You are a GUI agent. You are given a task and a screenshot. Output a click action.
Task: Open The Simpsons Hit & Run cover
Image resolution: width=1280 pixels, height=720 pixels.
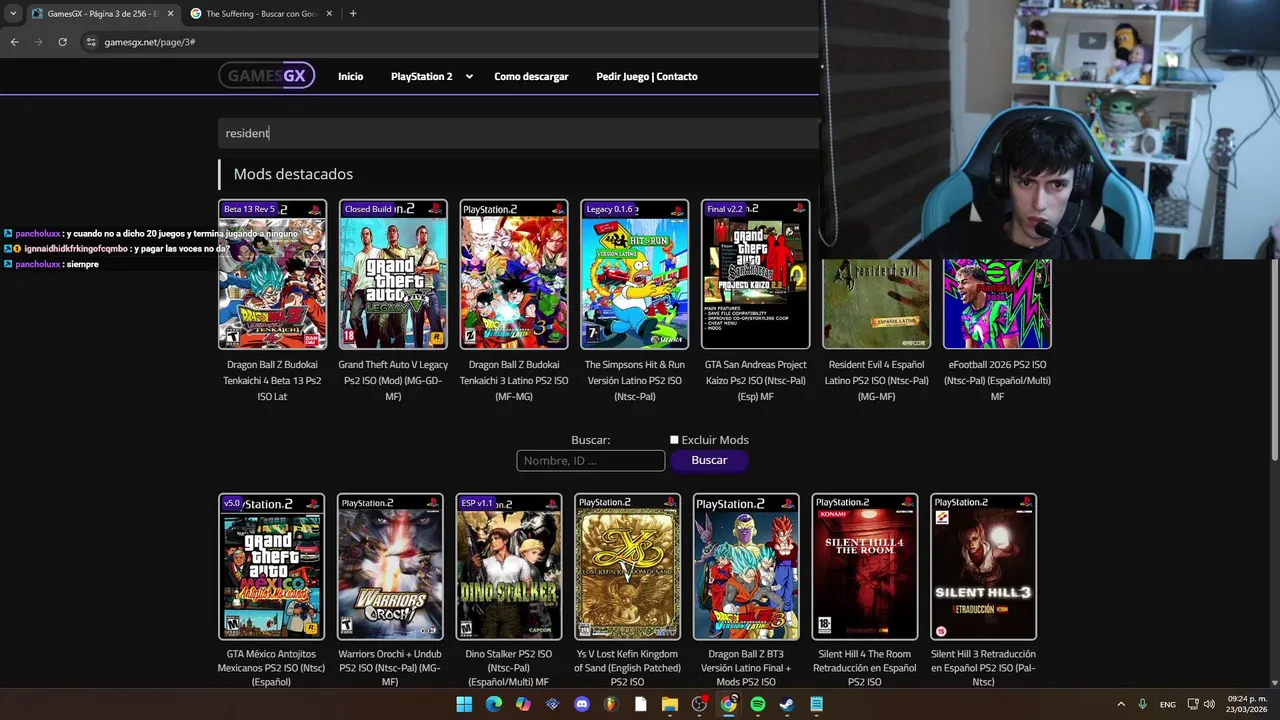[x=635, y=274]
